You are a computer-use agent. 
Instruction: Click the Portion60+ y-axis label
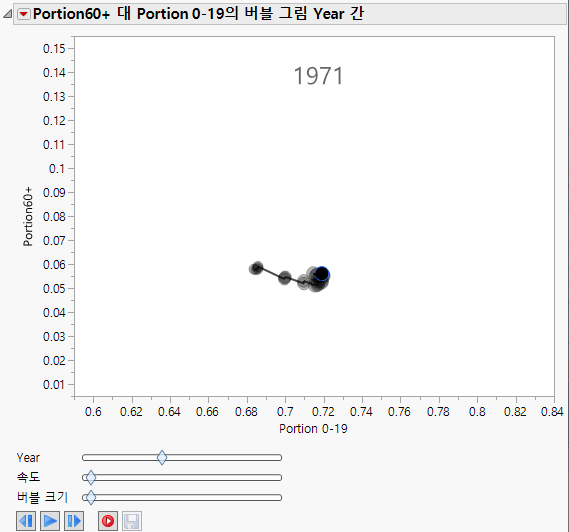[28, 217]
